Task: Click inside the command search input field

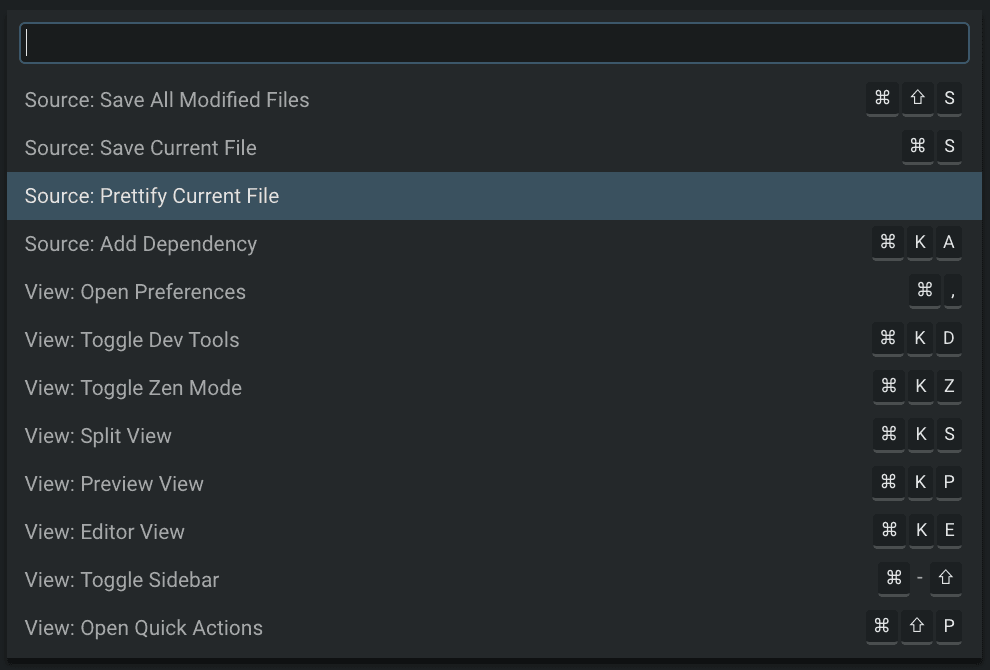Action: 495,43
